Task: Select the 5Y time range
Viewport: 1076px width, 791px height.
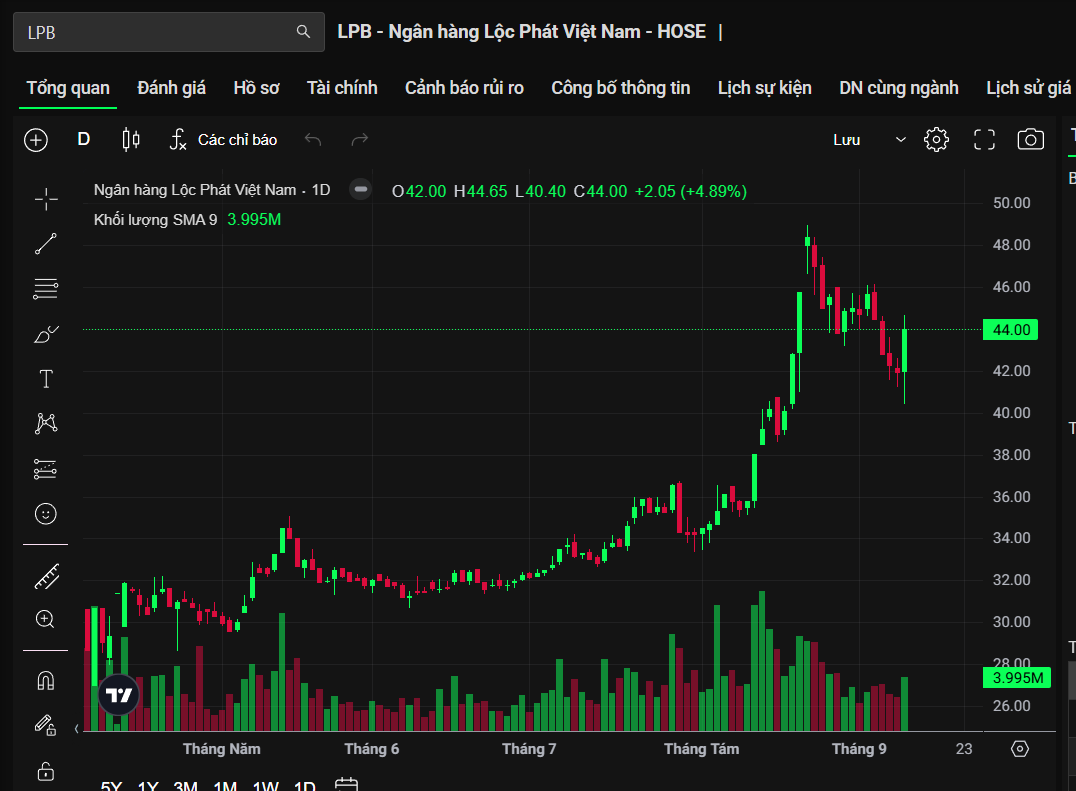Action: point(111,786)
